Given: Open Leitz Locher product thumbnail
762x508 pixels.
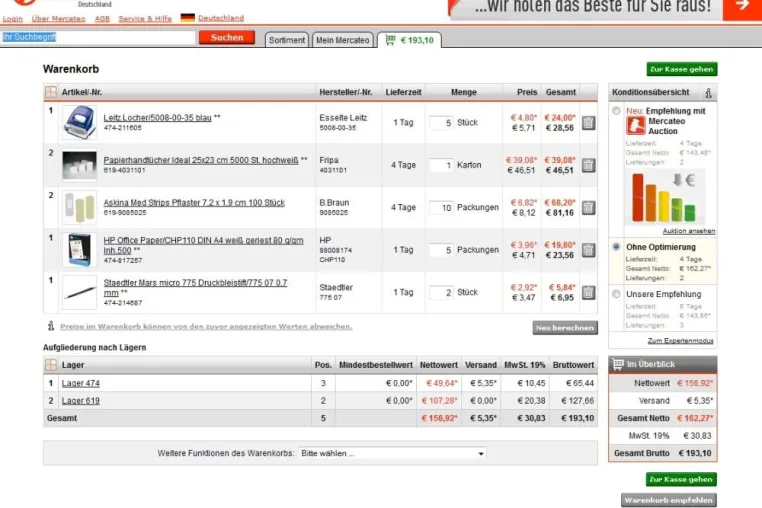Looking at the screenshot, I should [x=79, y=123].
